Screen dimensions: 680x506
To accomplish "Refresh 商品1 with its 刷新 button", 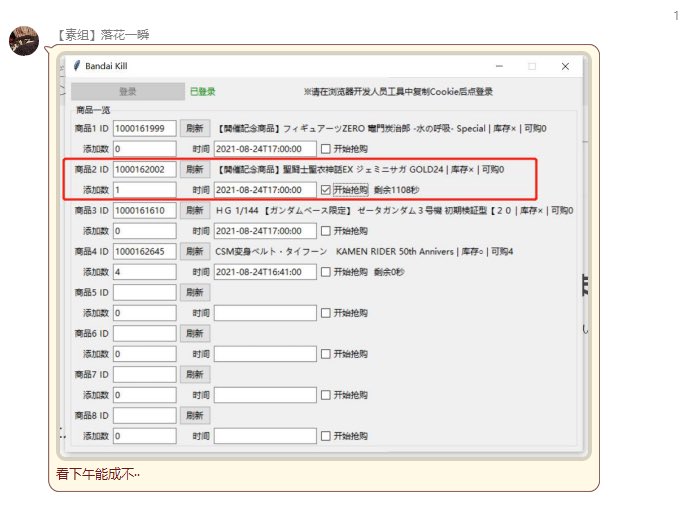I will (x=194, y=128).
